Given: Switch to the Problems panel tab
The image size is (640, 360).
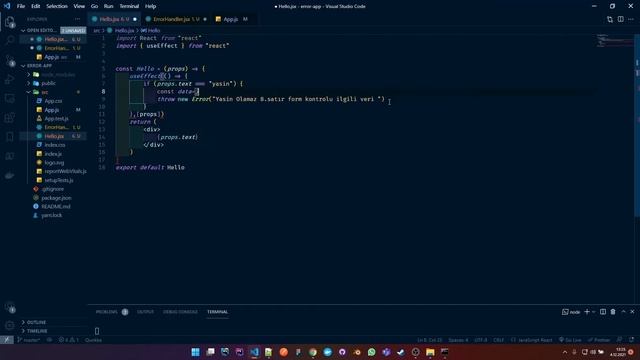Looking at the screenshot, I should [107, 312].
